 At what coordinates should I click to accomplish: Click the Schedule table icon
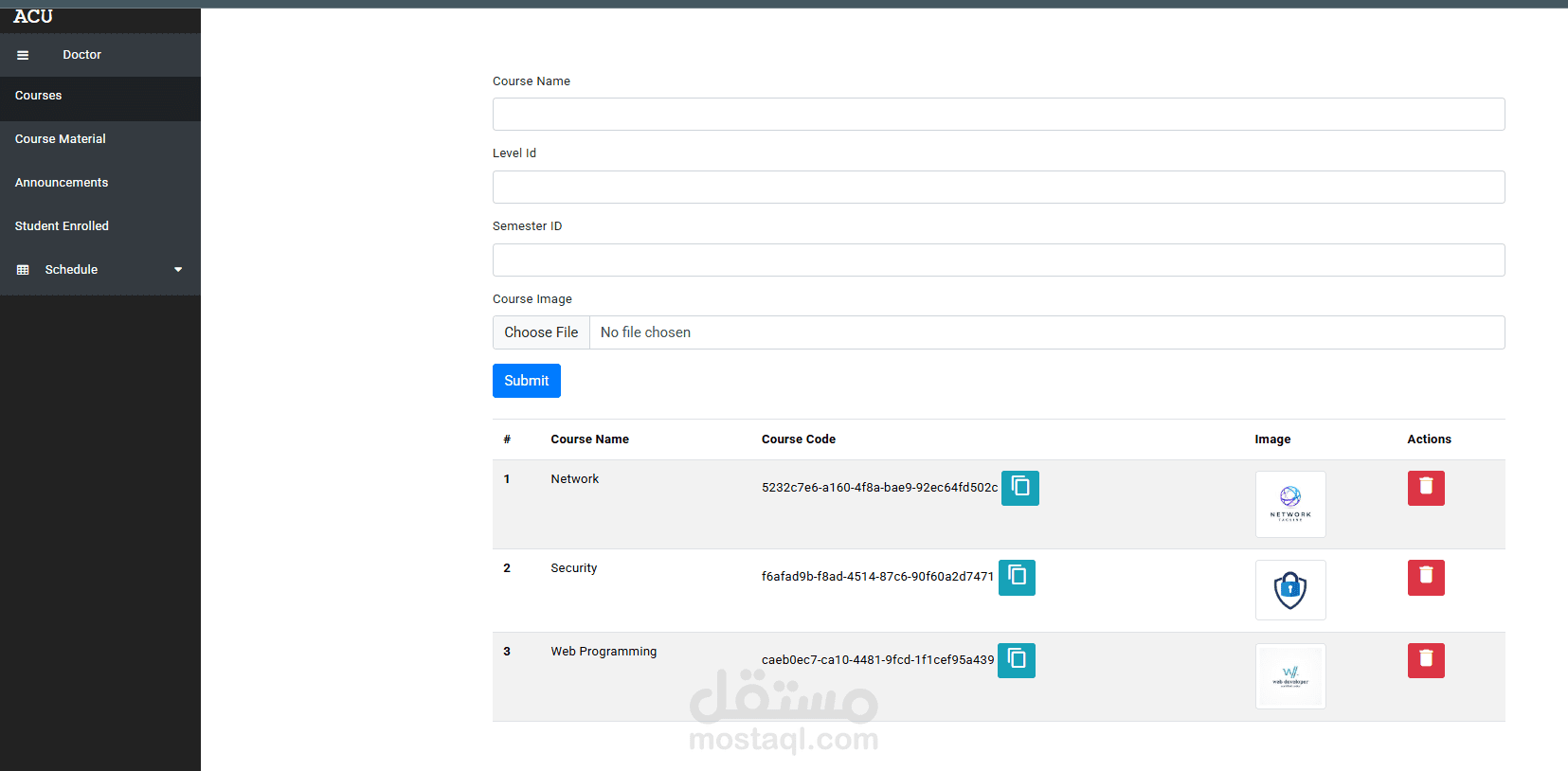click(23, 270)
